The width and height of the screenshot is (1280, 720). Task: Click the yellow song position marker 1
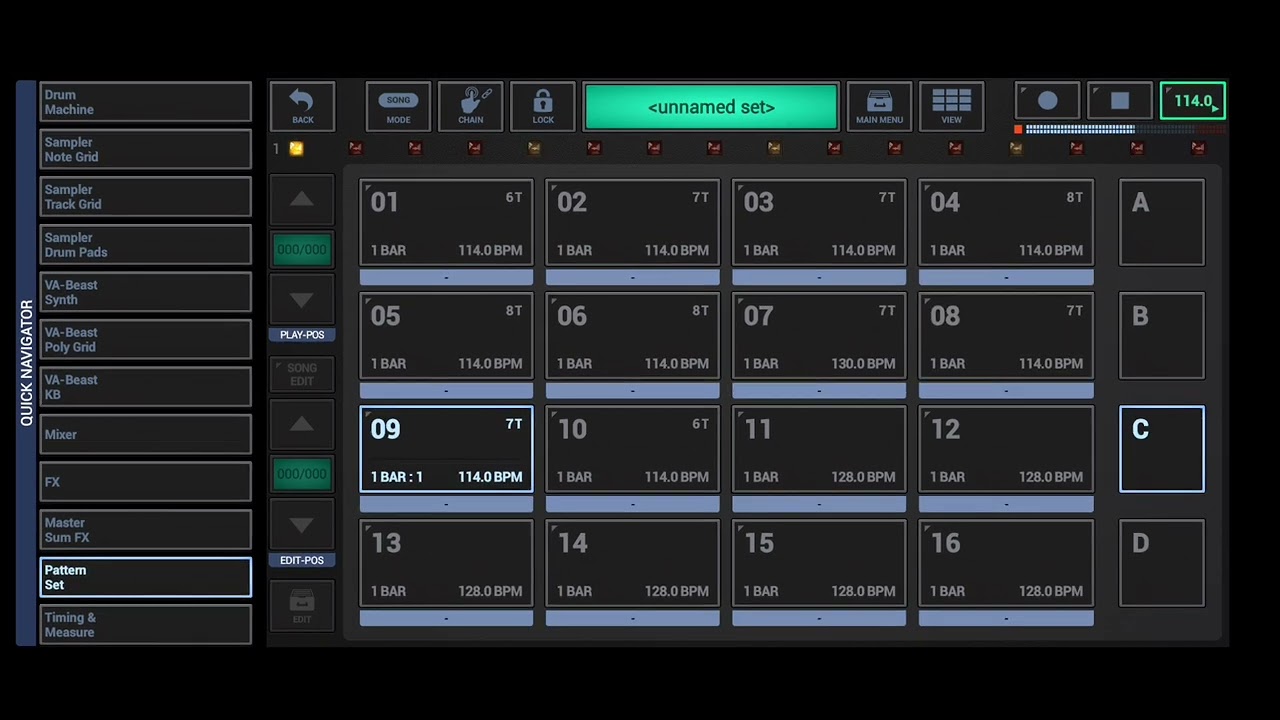point(296,149)
